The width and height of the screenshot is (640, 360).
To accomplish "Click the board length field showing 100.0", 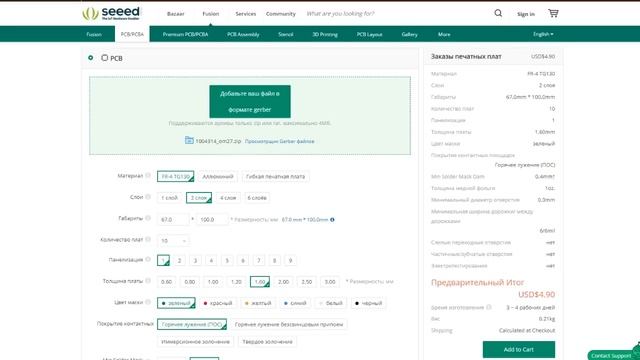I will click(x=212, y=220).
